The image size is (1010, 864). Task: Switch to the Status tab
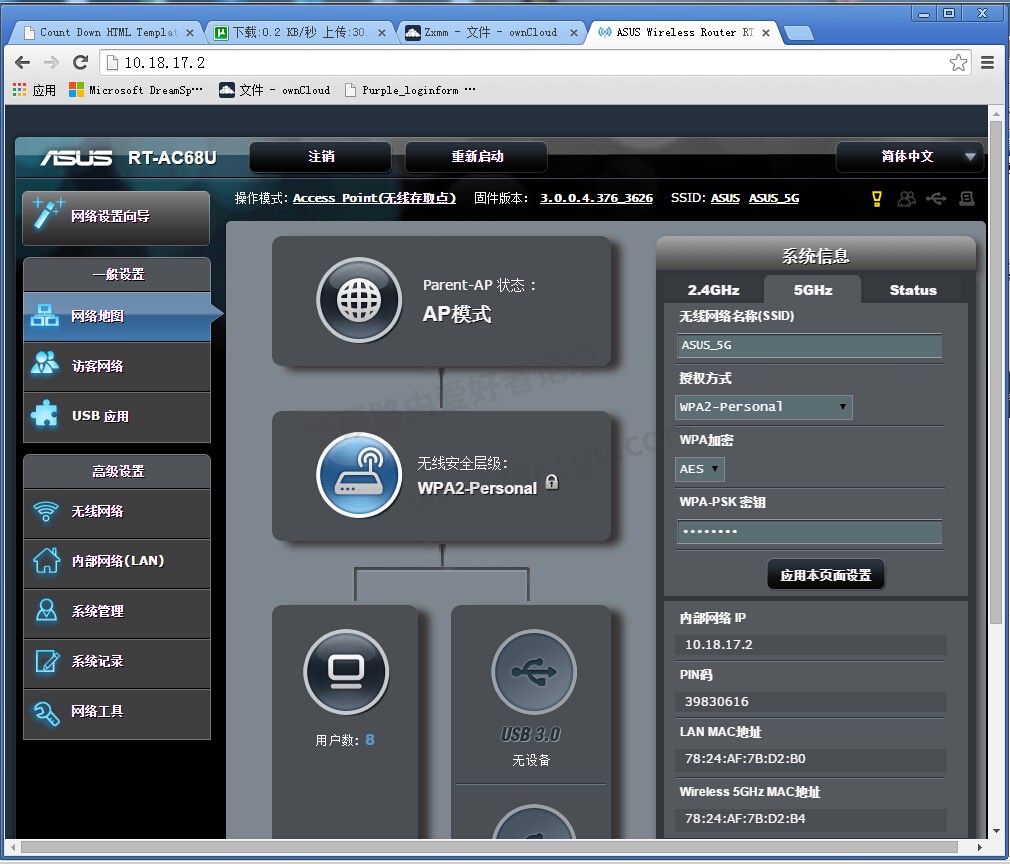click(913, 290)
